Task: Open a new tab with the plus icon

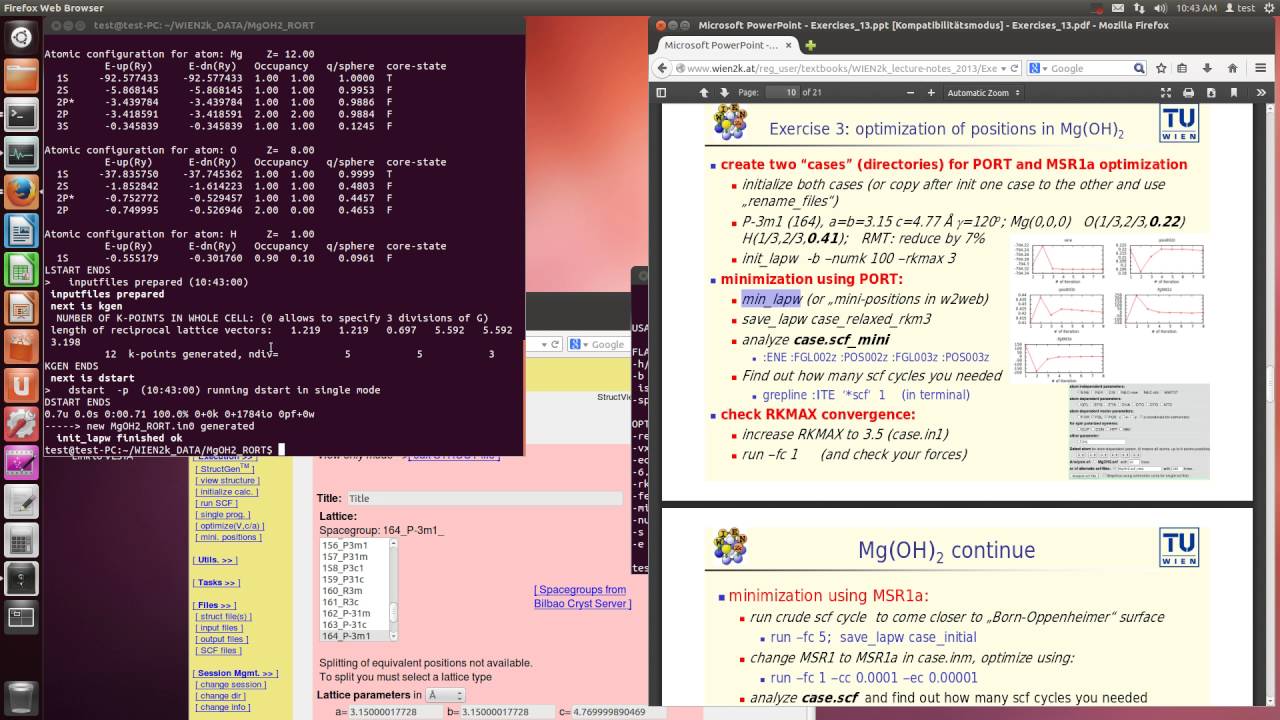Action: point(810,45)
